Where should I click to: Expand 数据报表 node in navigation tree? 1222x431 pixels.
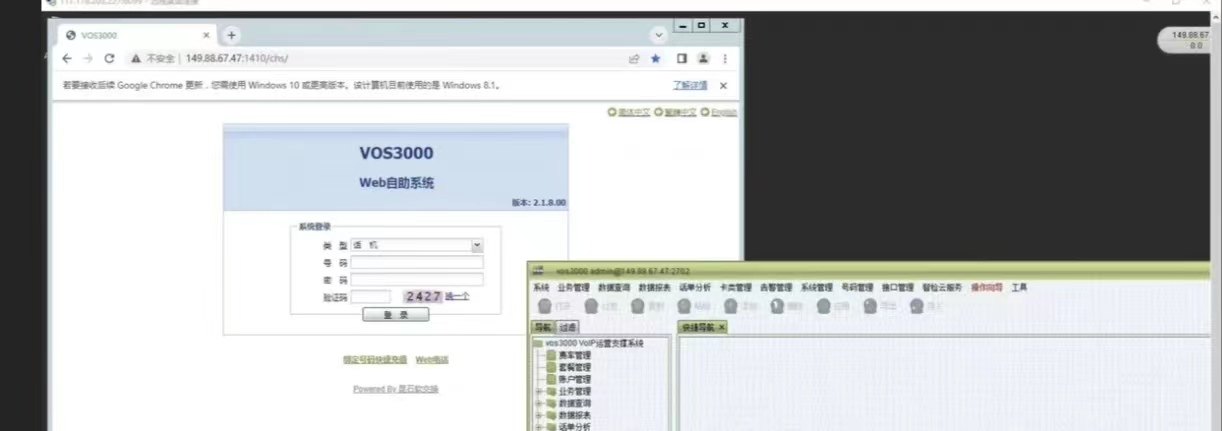pos(538,415)
